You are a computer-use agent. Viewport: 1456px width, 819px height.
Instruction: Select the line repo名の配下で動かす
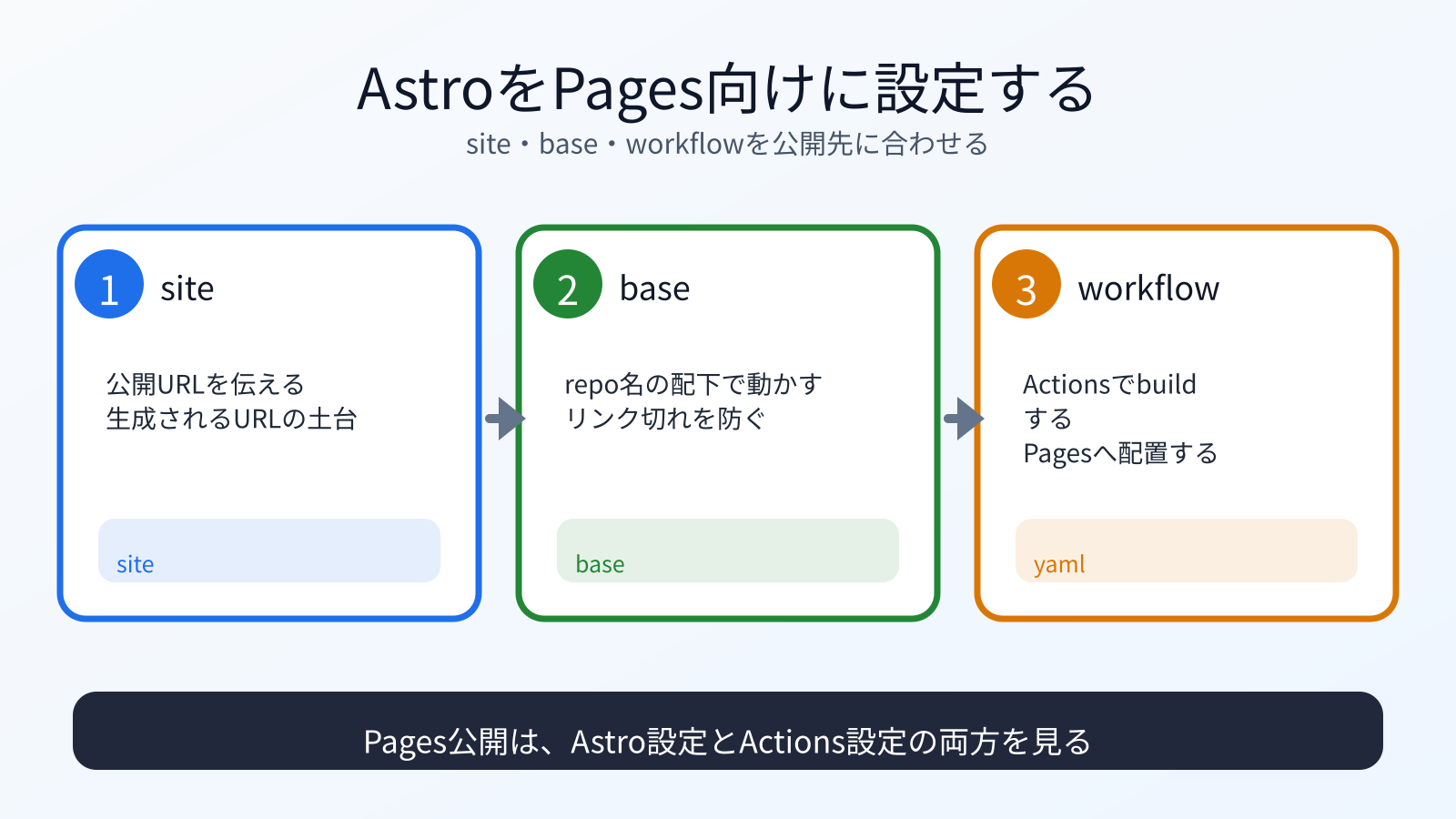pos(693,384)
